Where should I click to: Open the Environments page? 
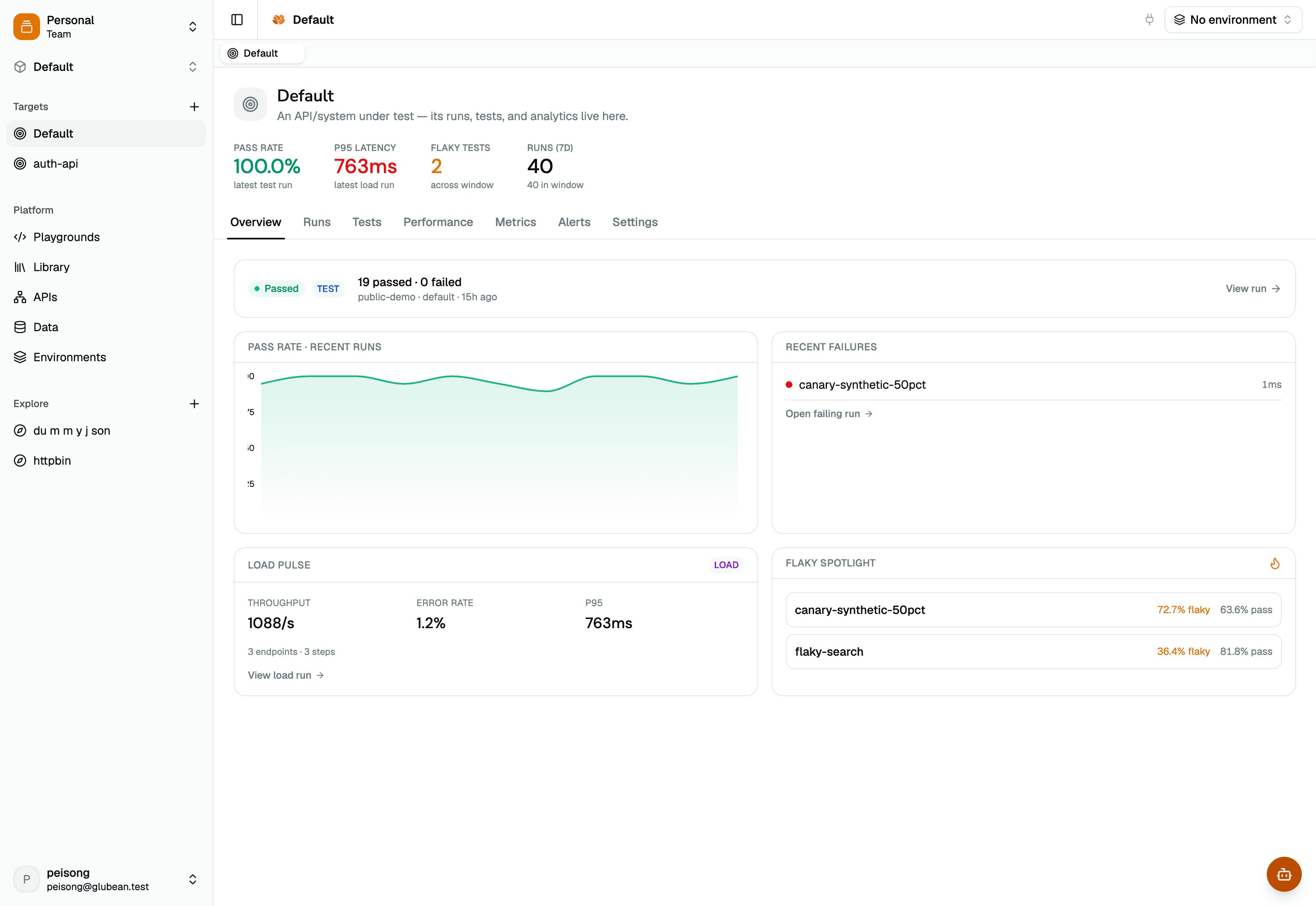pos(106,357)
